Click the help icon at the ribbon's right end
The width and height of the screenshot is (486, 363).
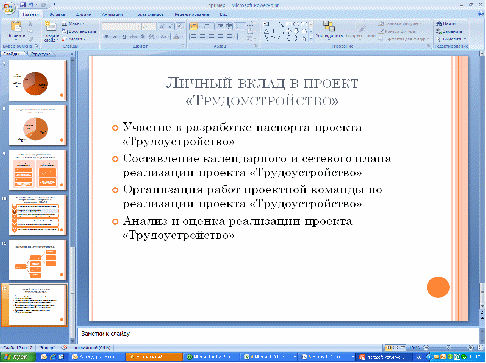[x=481, y=14]
